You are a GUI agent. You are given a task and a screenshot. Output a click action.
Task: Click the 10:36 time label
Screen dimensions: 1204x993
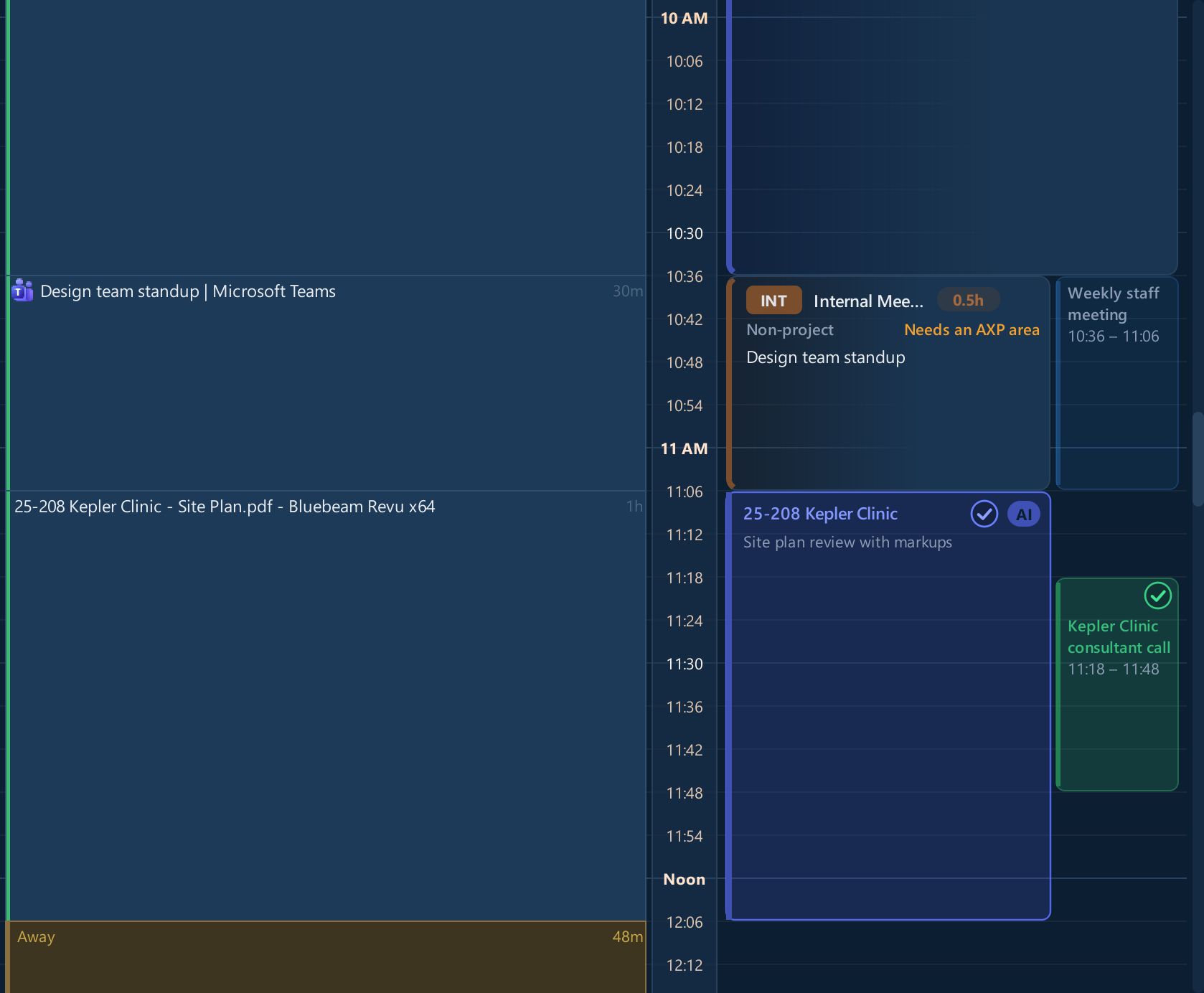pyautogui.click(x=685, y=277)
